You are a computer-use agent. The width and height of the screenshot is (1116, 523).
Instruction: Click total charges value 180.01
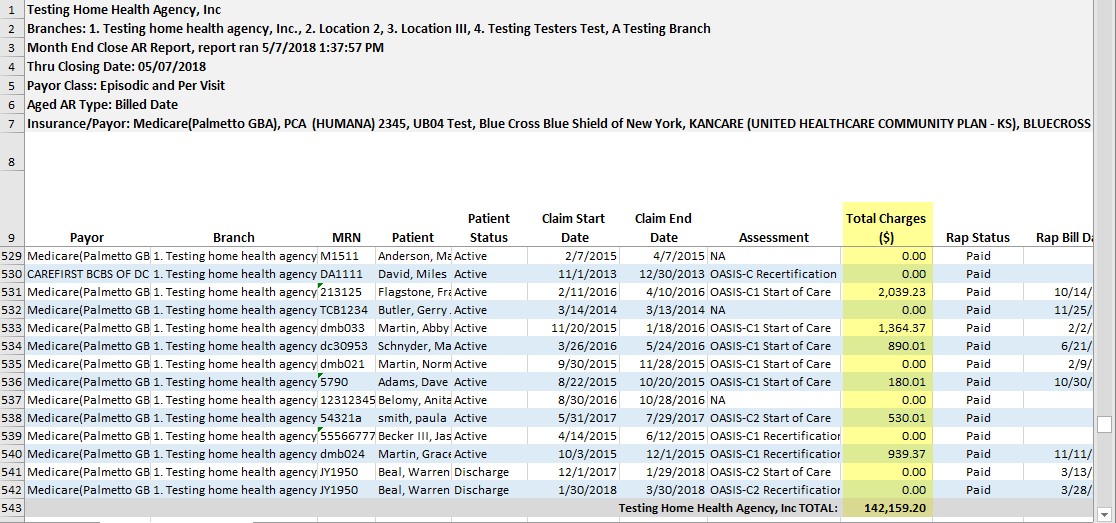(887, 382)
